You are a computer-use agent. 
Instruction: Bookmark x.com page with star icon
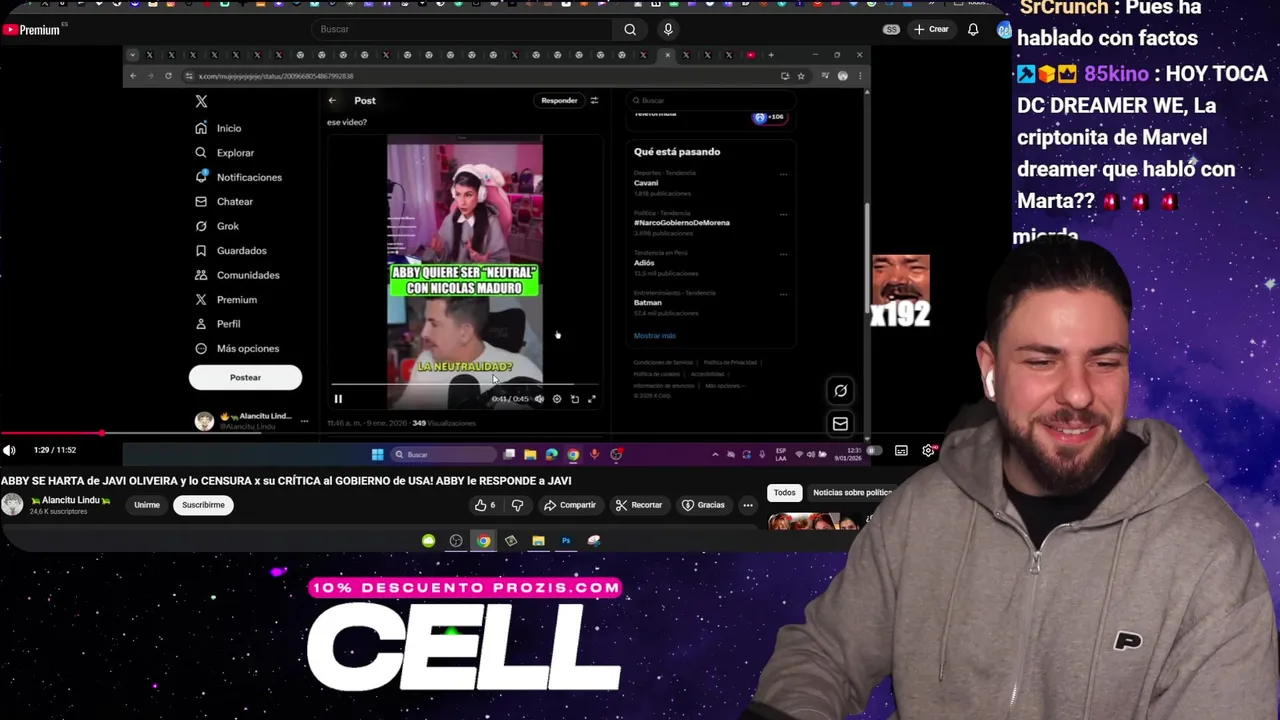tap(801, 76)
